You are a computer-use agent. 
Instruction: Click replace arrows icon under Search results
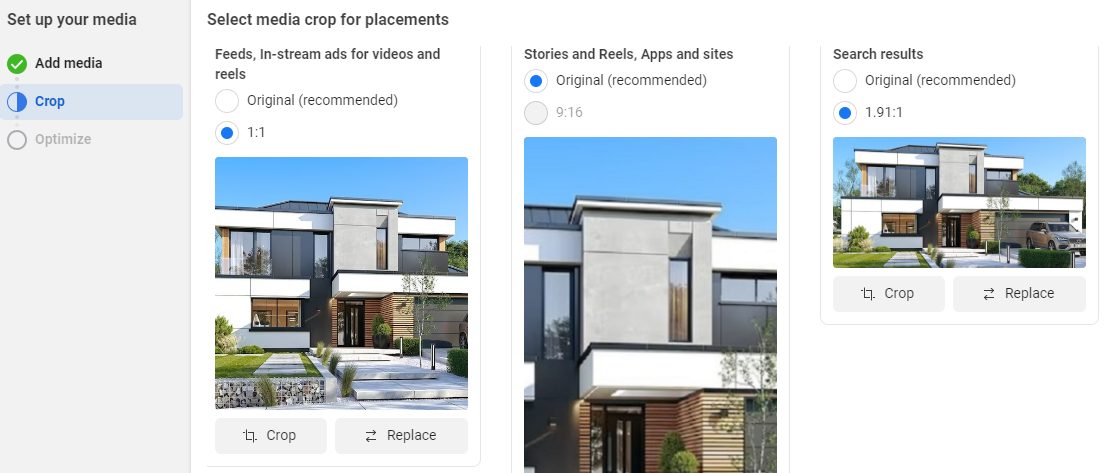point(988,294)
